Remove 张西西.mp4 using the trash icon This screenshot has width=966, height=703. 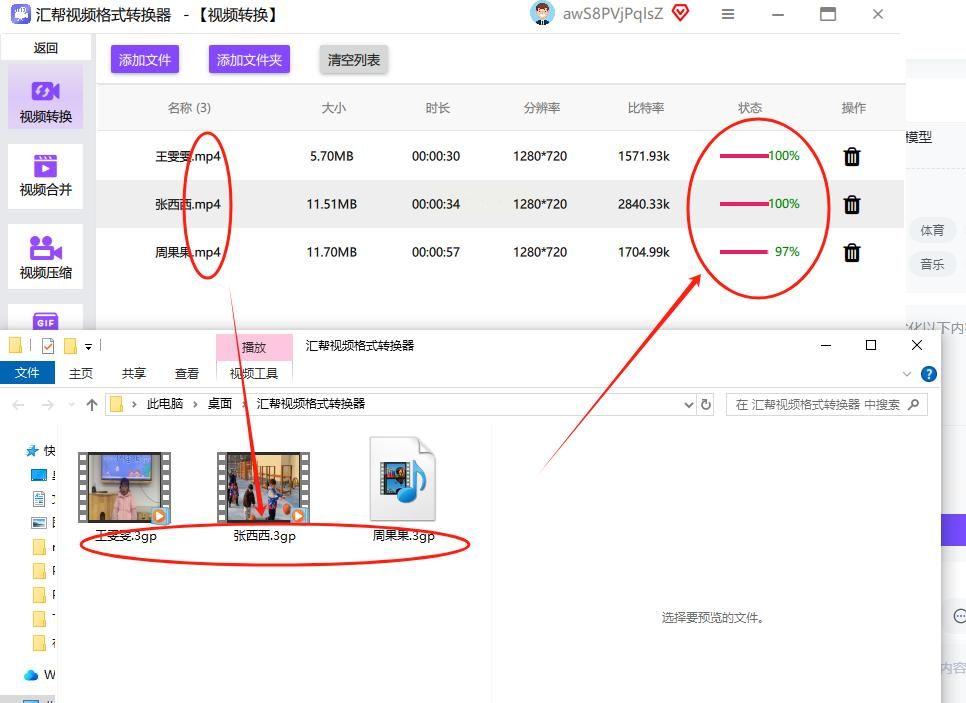[x=852, y=204]
